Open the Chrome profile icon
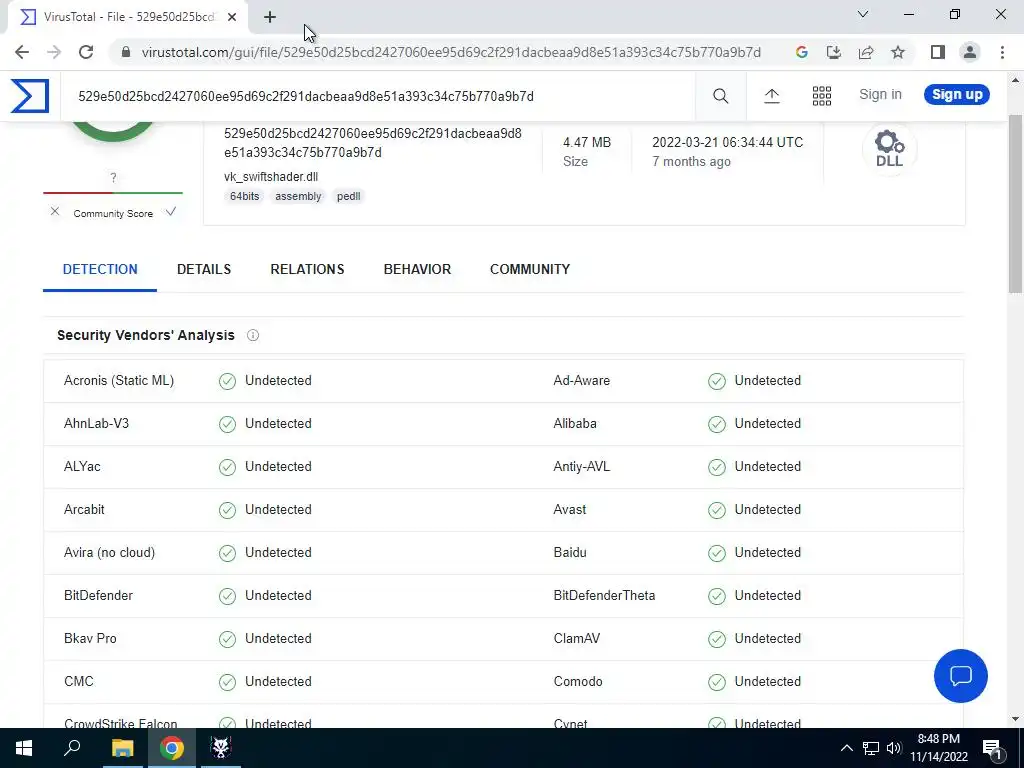 (x=970, y=52)
